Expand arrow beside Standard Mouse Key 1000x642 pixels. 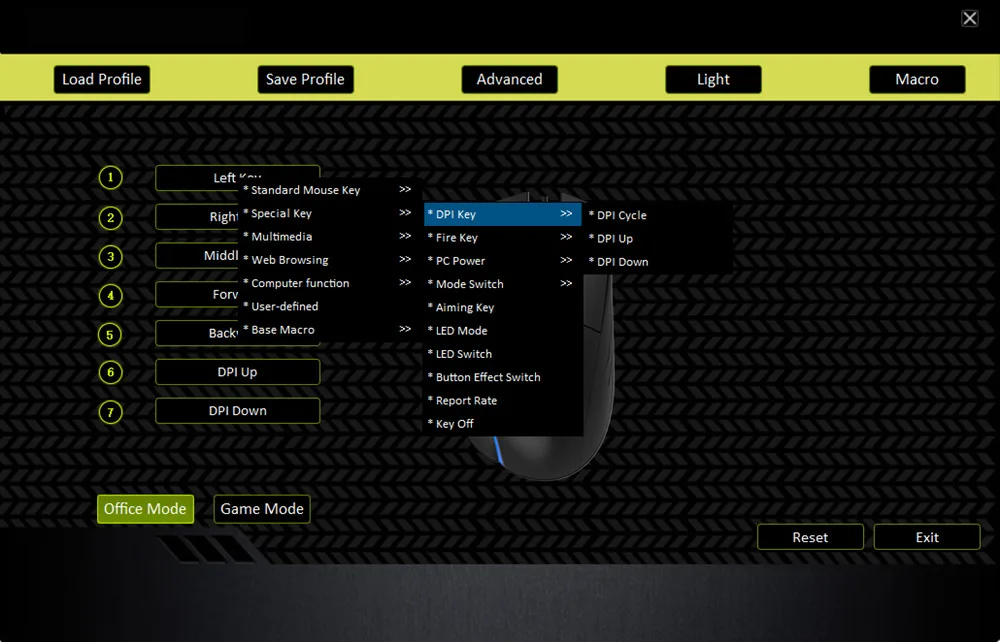405,189
